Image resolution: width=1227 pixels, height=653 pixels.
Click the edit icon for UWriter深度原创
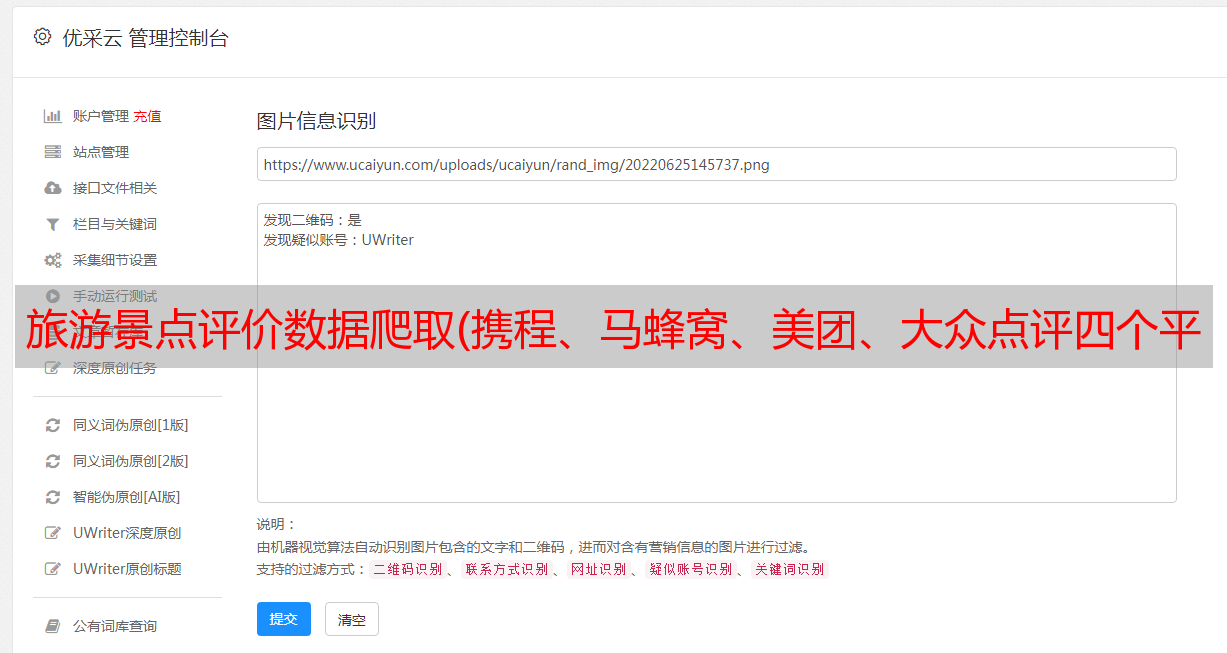coord(53,533)
